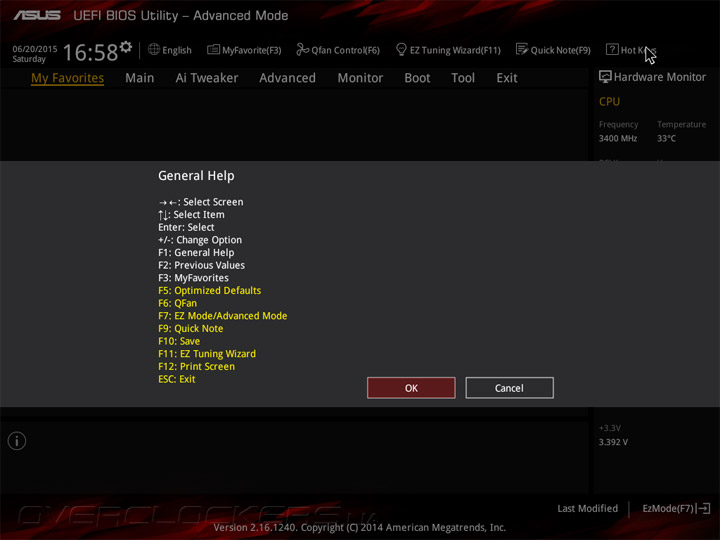Click the Select Screen arrows line
Screen dimensions: 720x540
(201, 202)
